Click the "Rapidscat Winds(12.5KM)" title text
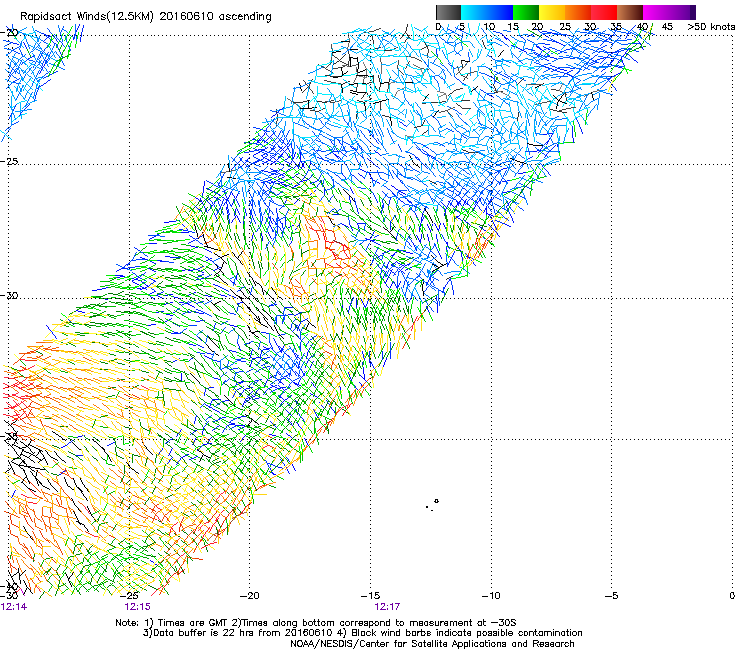The height and width of the screenshot is (650, 740). pos(87,17)
